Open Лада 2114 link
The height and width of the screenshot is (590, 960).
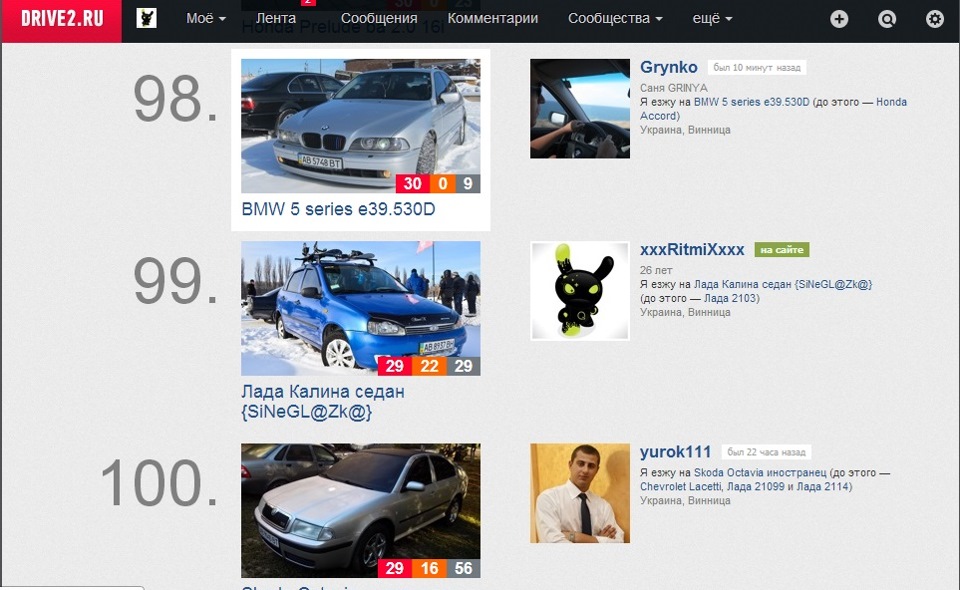(x=822, y=487)
